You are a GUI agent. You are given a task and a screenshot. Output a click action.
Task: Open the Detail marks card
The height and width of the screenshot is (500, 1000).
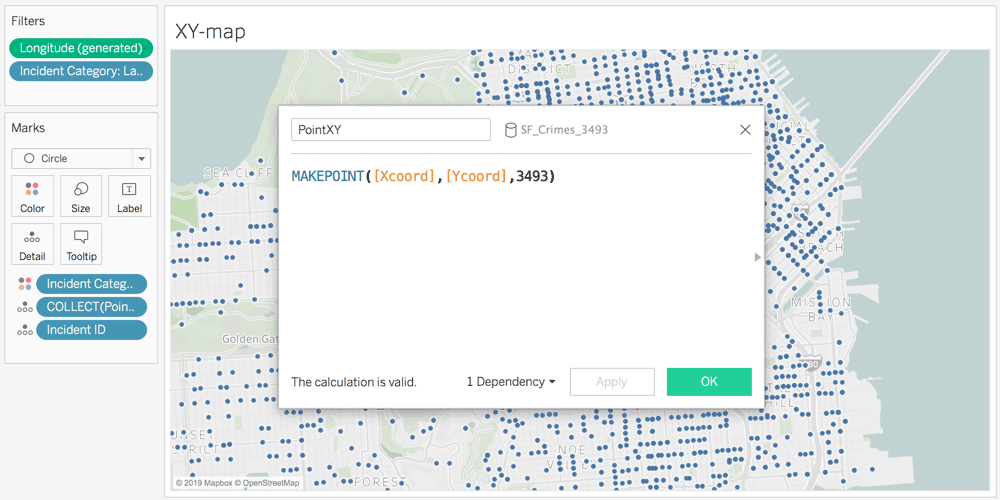pos(32,243)
